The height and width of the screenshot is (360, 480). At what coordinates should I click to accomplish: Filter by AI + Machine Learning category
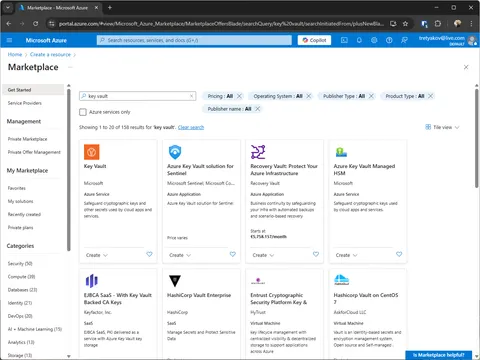[x=35, y=329]
